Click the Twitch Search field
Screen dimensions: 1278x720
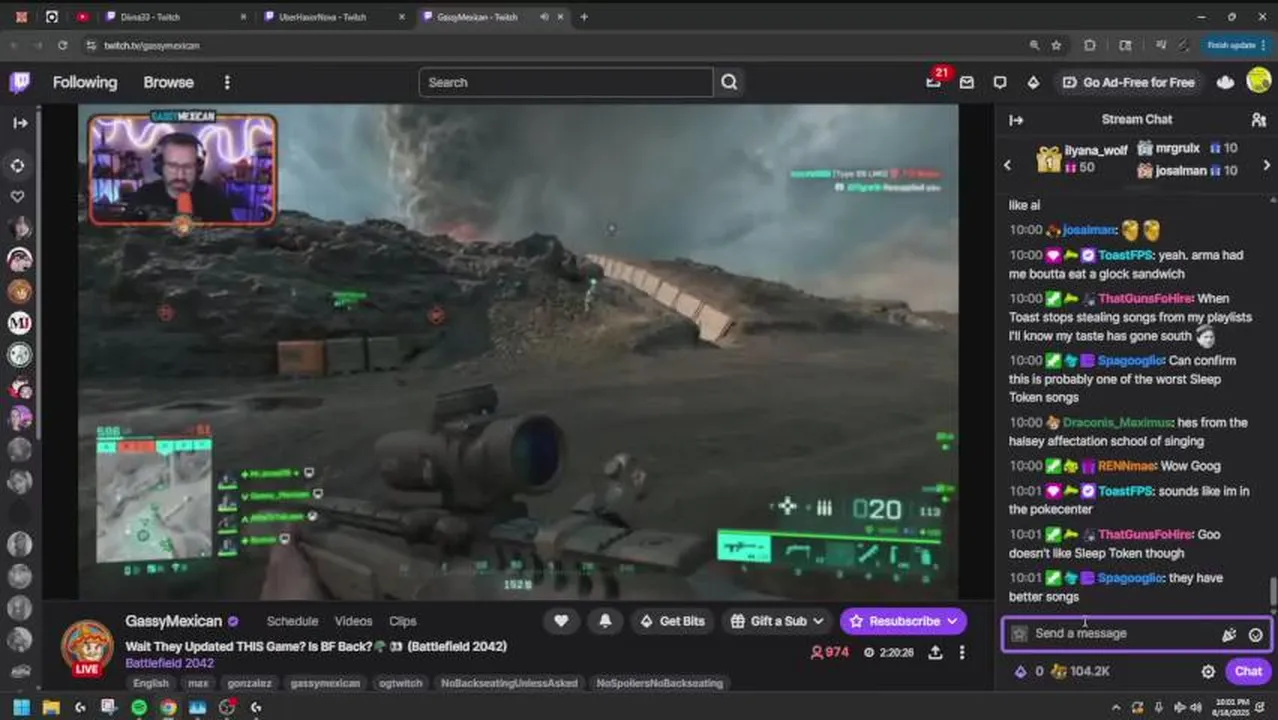tap(566, 82)
